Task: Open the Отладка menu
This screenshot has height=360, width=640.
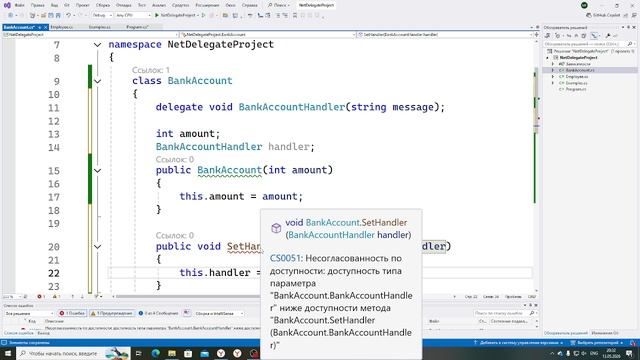Action: pos(123,5)
